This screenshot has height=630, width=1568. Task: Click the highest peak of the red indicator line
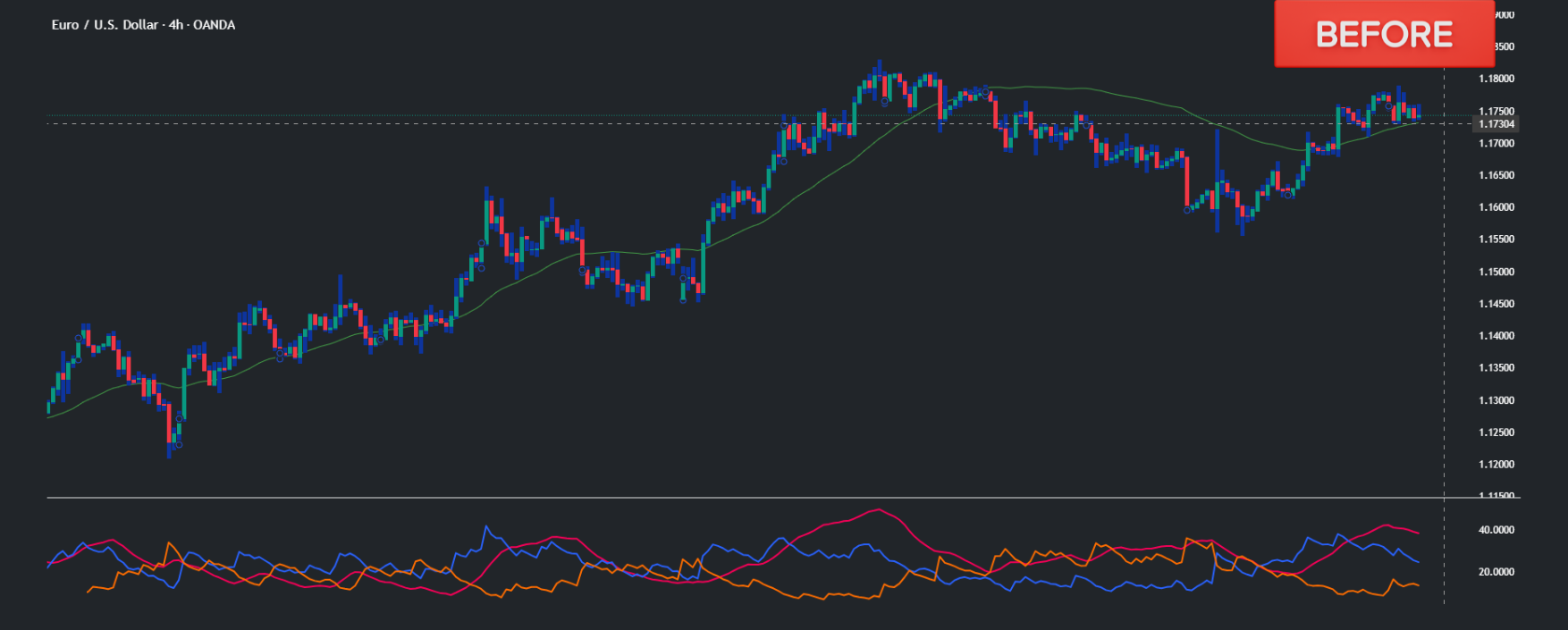[x=878, y=510]
